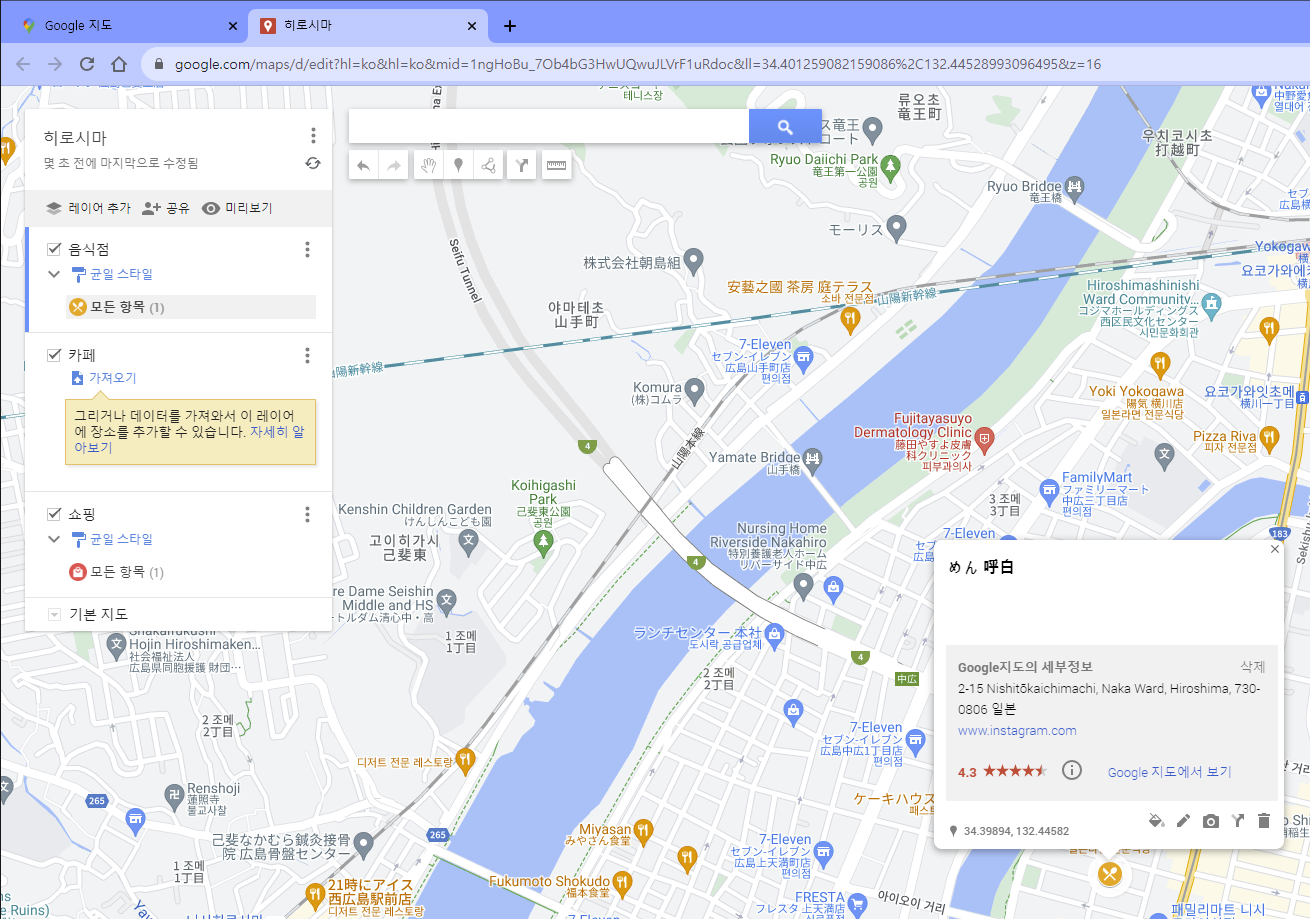Close the Google 지도 browser tab
The image size is (1310, 919).
[x=233, y=26]
